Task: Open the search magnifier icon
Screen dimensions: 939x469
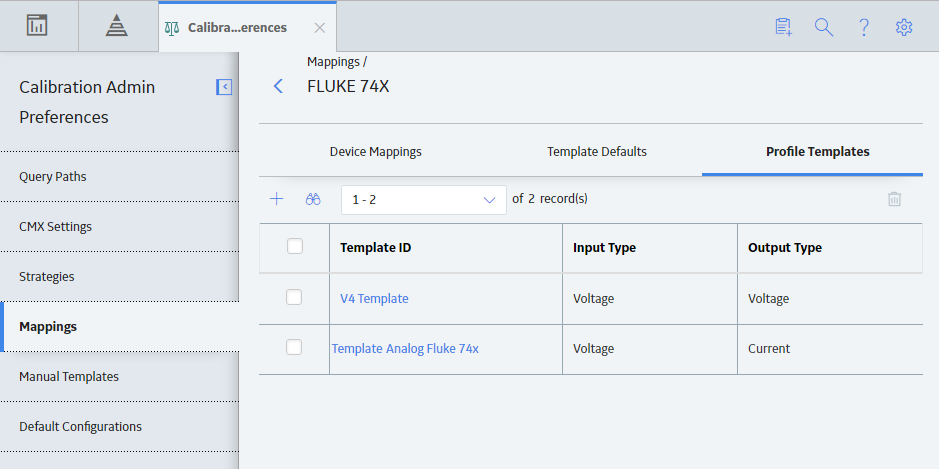Action: click(824, 27)
